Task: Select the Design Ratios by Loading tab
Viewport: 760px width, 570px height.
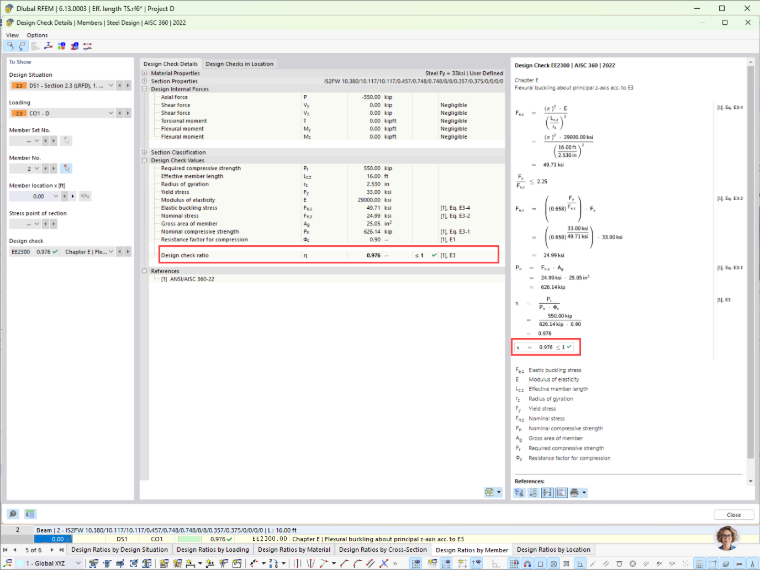Action: 213,550
